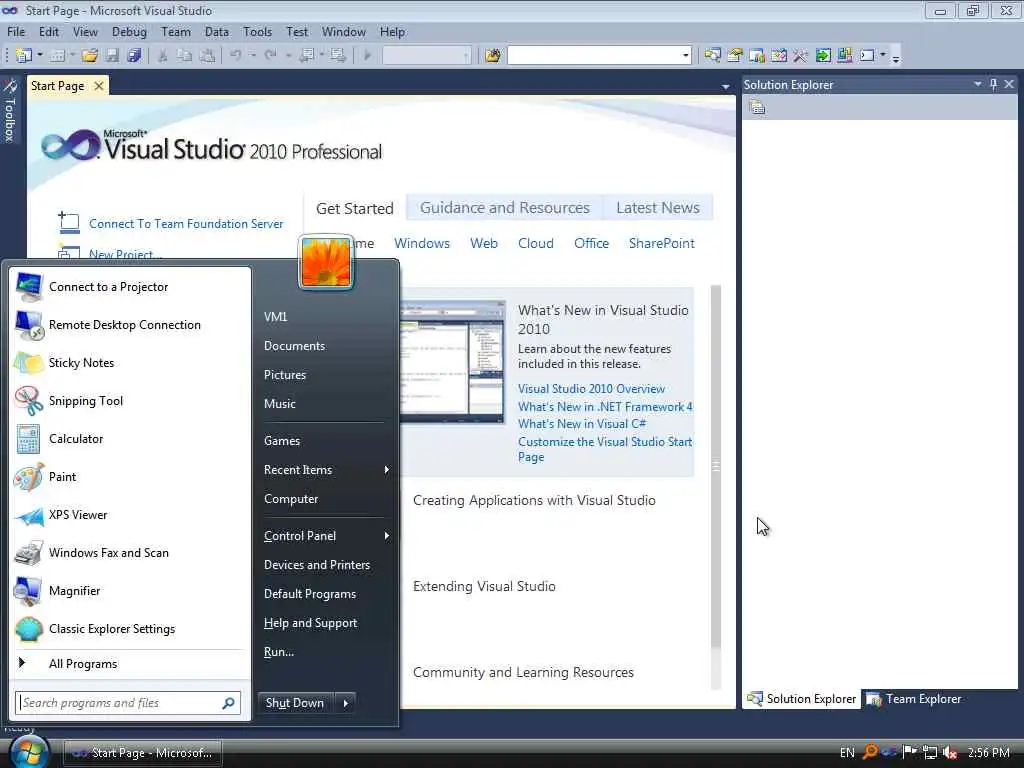Open the Extension Manager toolbar icon

(844, 56)
